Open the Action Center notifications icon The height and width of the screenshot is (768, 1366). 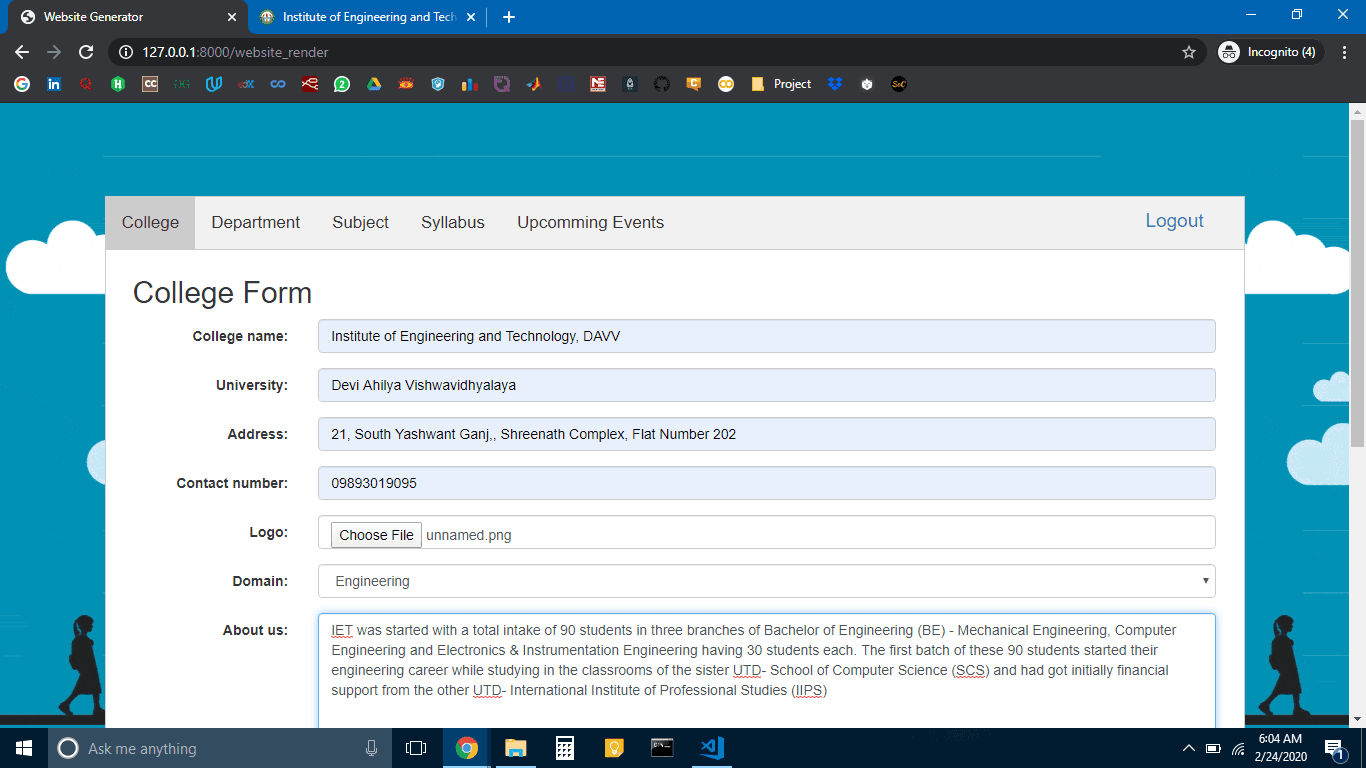(1335, 748)
